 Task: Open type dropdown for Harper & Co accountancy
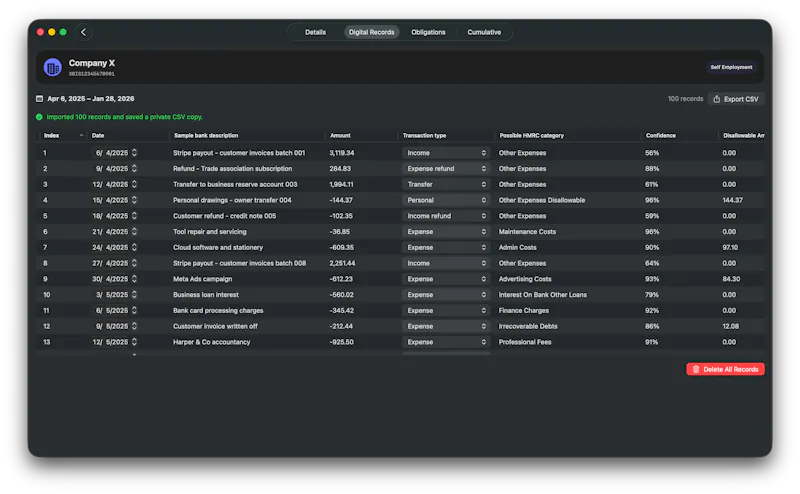click(446, 342)
